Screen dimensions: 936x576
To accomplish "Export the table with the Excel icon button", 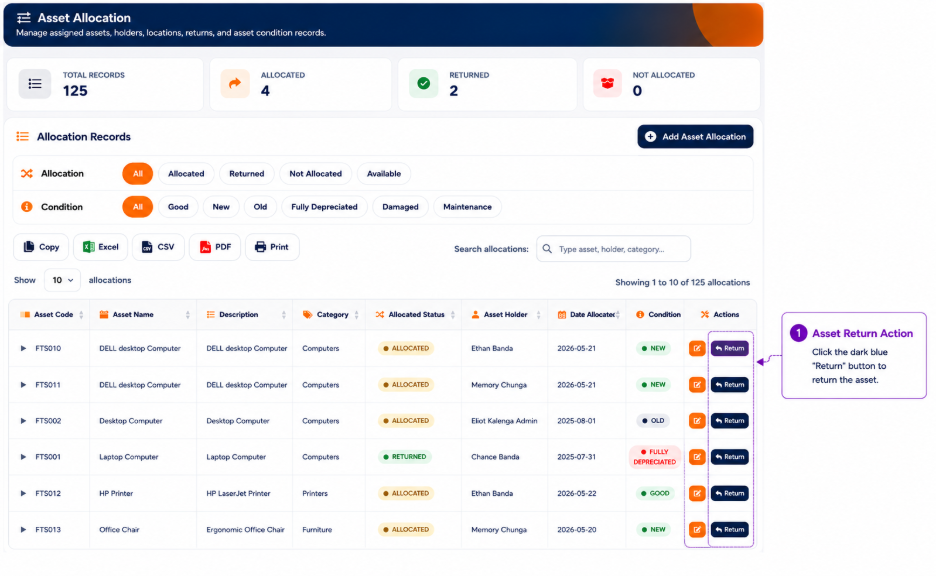I will pos(100,247).
